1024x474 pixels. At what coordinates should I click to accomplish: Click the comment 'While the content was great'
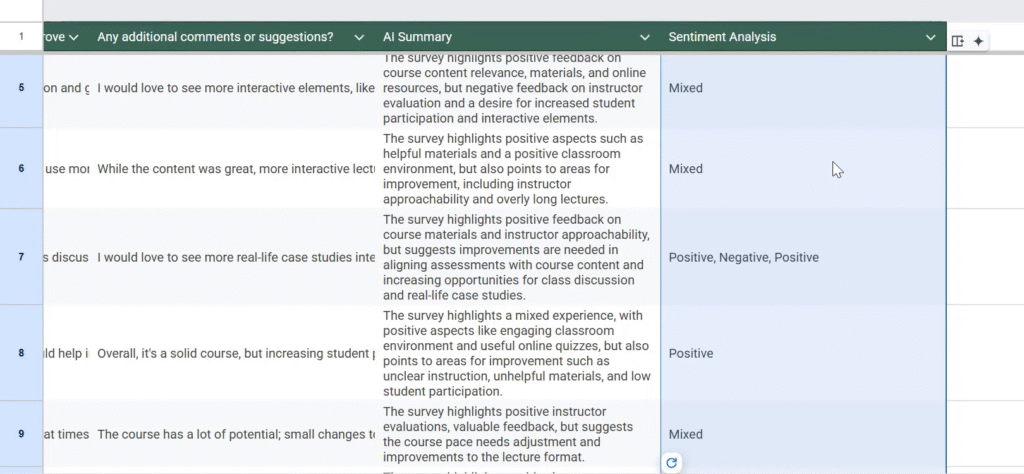[234, 168]
